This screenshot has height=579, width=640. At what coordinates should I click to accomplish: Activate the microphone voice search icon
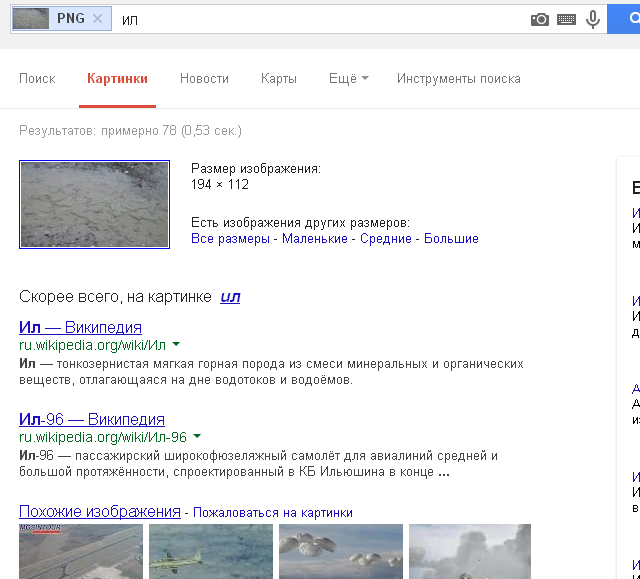(593, 19)
